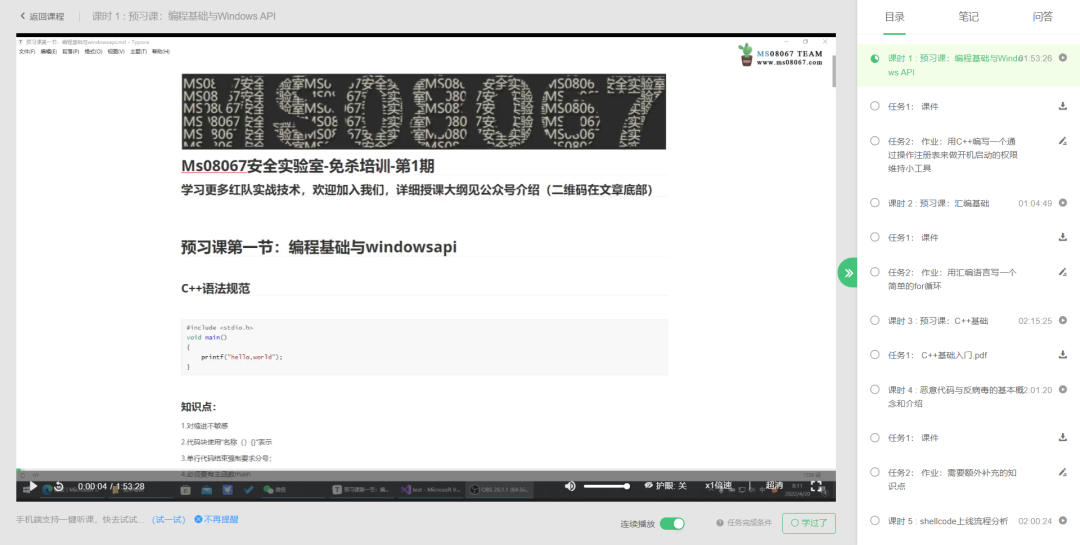Click the video time display 0:00:04
Viewport: 1080px width, 545px height.
92,486
